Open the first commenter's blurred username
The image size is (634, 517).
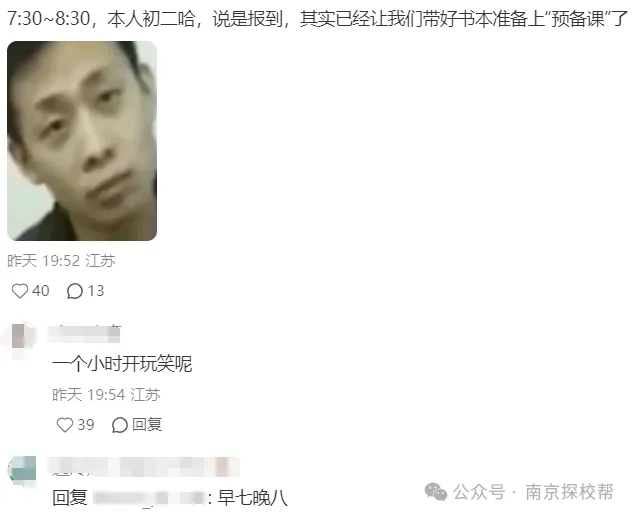tap(84, 334)
